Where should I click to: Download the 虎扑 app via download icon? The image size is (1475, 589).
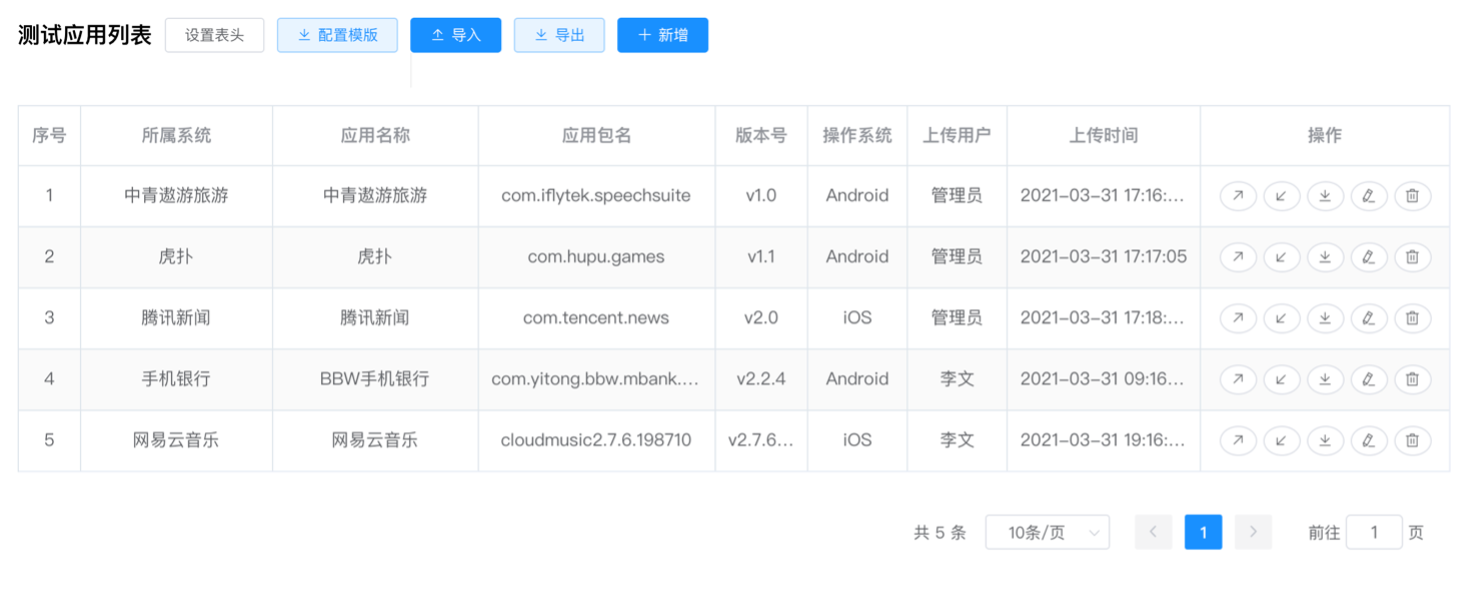tap(1325, 257)
